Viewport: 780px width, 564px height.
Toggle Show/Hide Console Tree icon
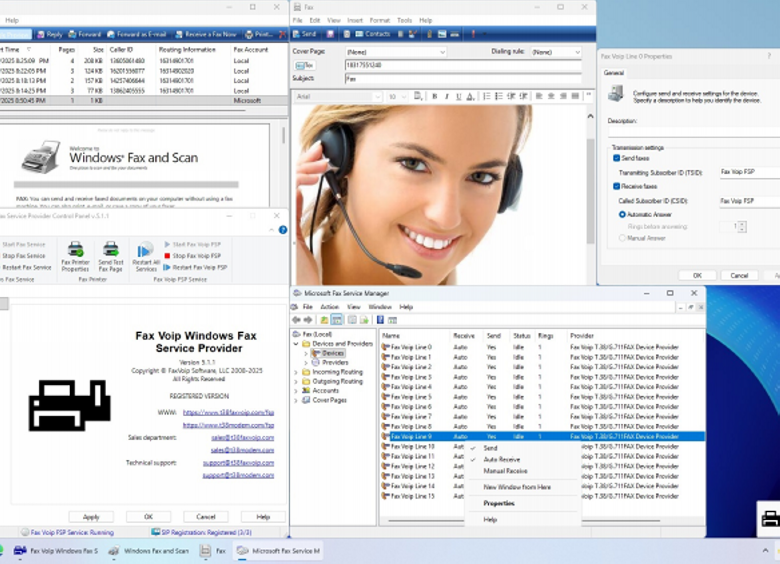336,320
